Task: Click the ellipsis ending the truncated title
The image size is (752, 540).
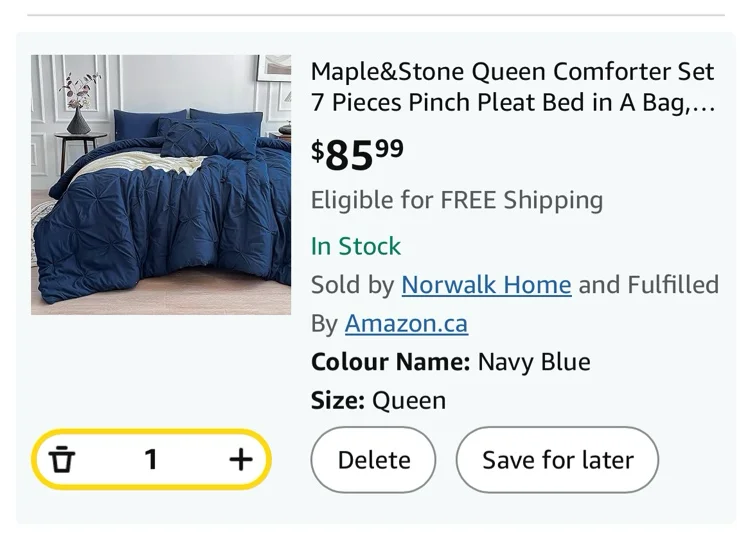Action: 705,104
